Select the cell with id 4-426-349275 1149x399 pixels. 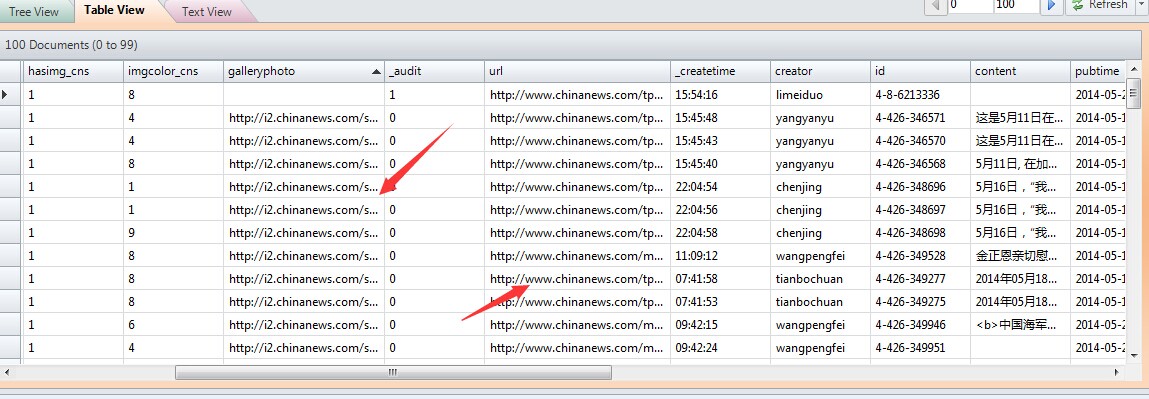(920, 302)
